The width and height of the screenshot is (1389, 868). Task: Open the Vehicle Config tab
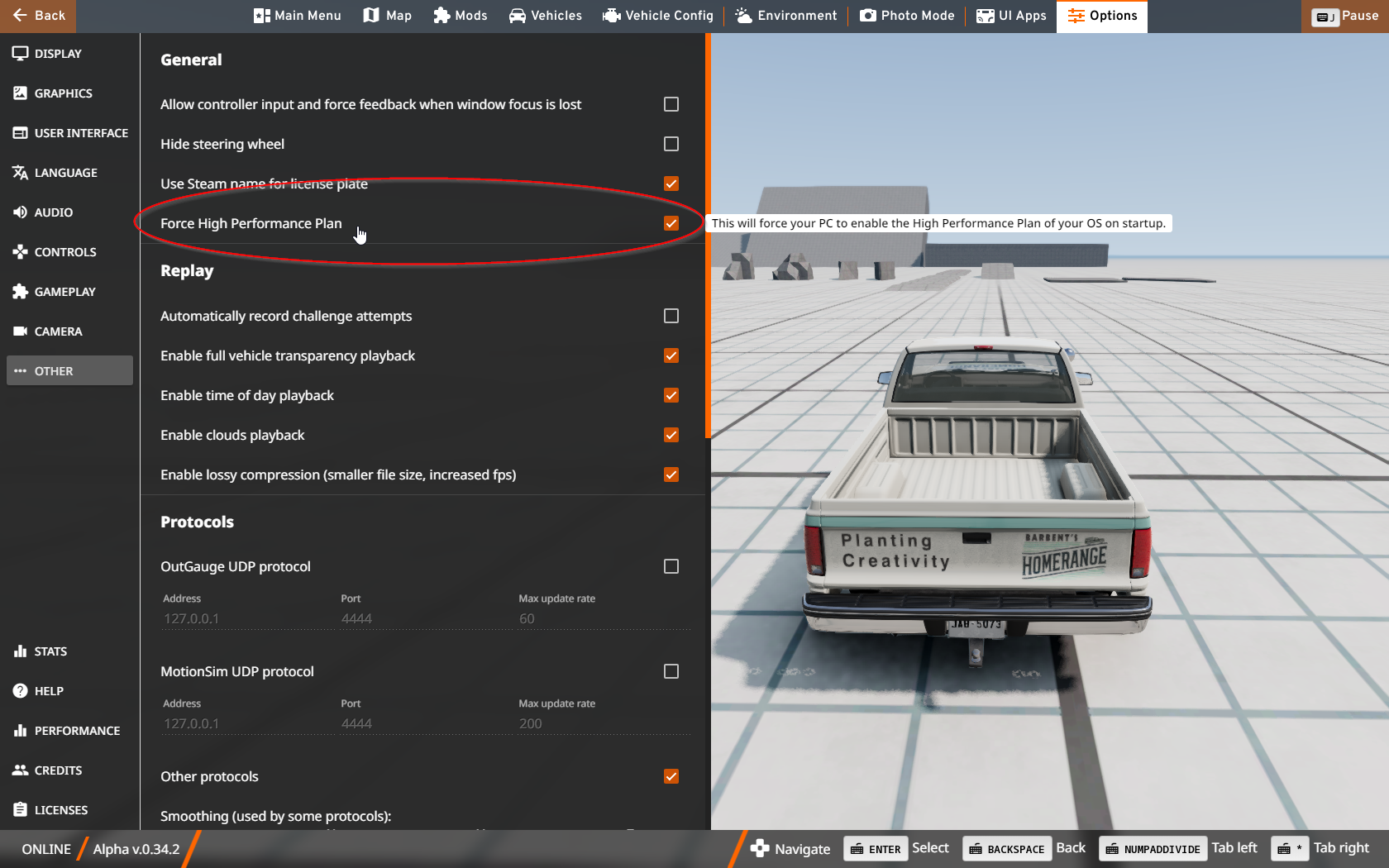658,16
